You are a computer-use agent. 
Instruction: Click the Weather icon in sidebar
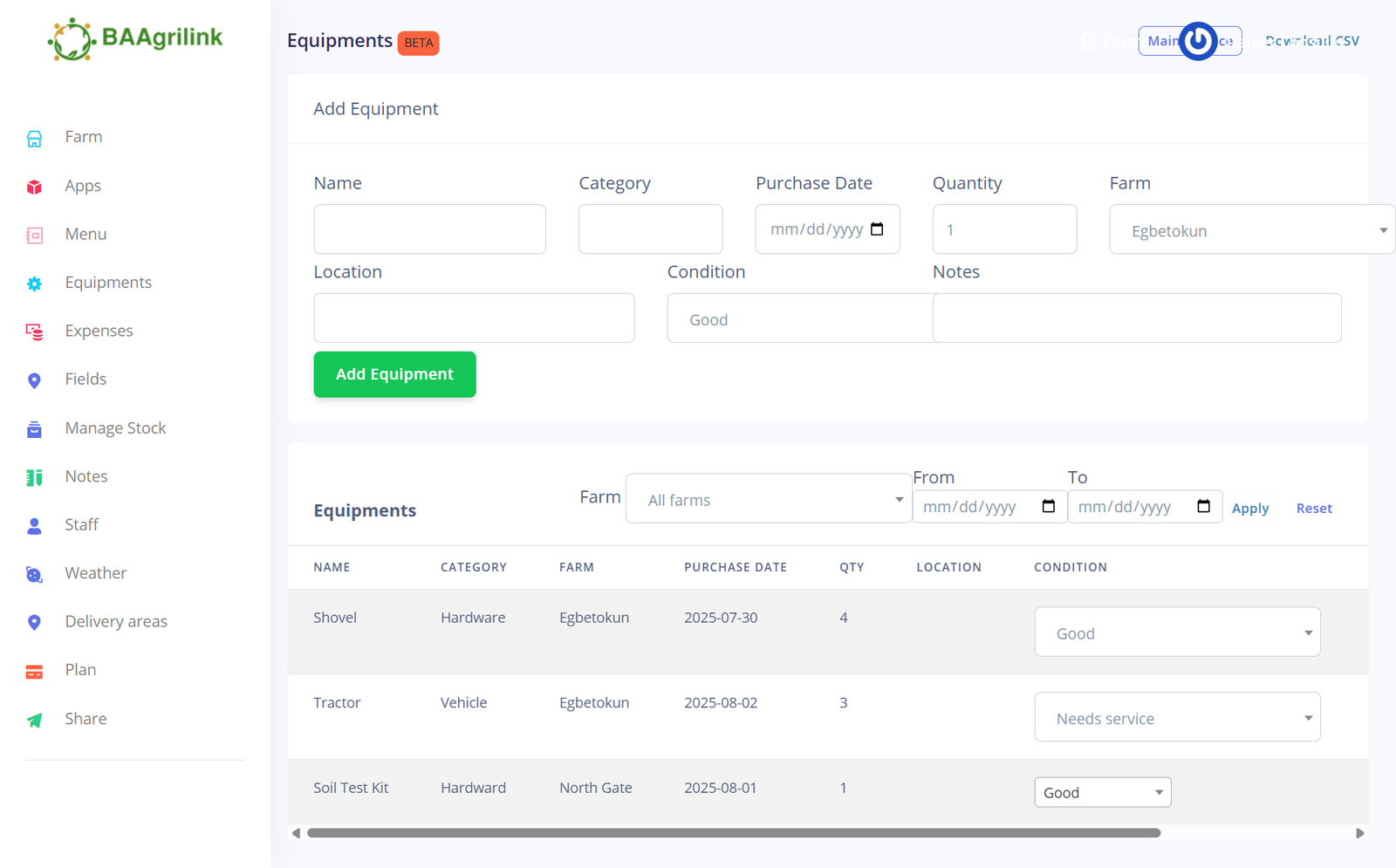pyautogui.click(x=34, y=574)
